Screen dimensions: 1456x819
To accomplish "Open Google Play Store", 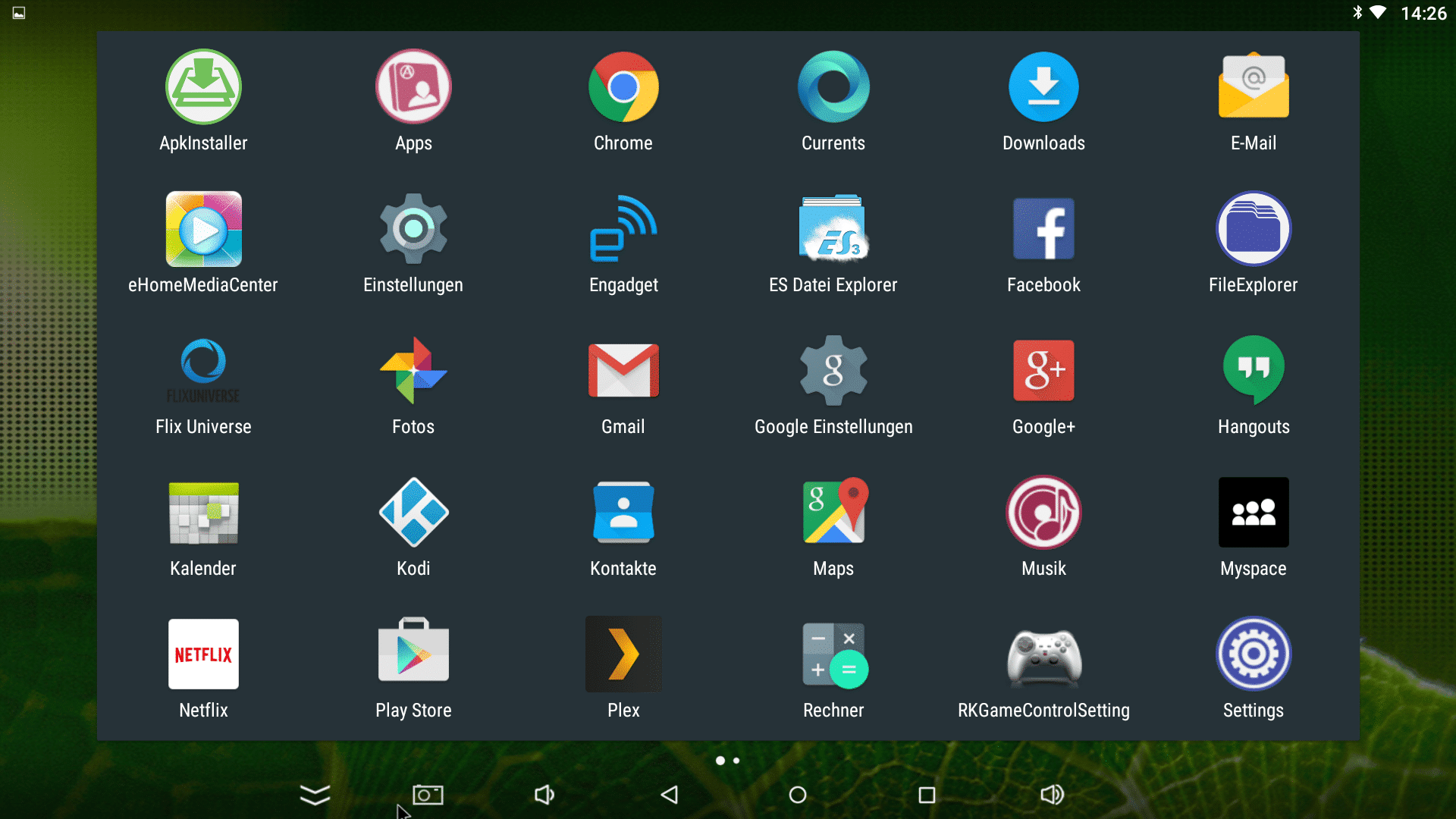I will 413,654.
